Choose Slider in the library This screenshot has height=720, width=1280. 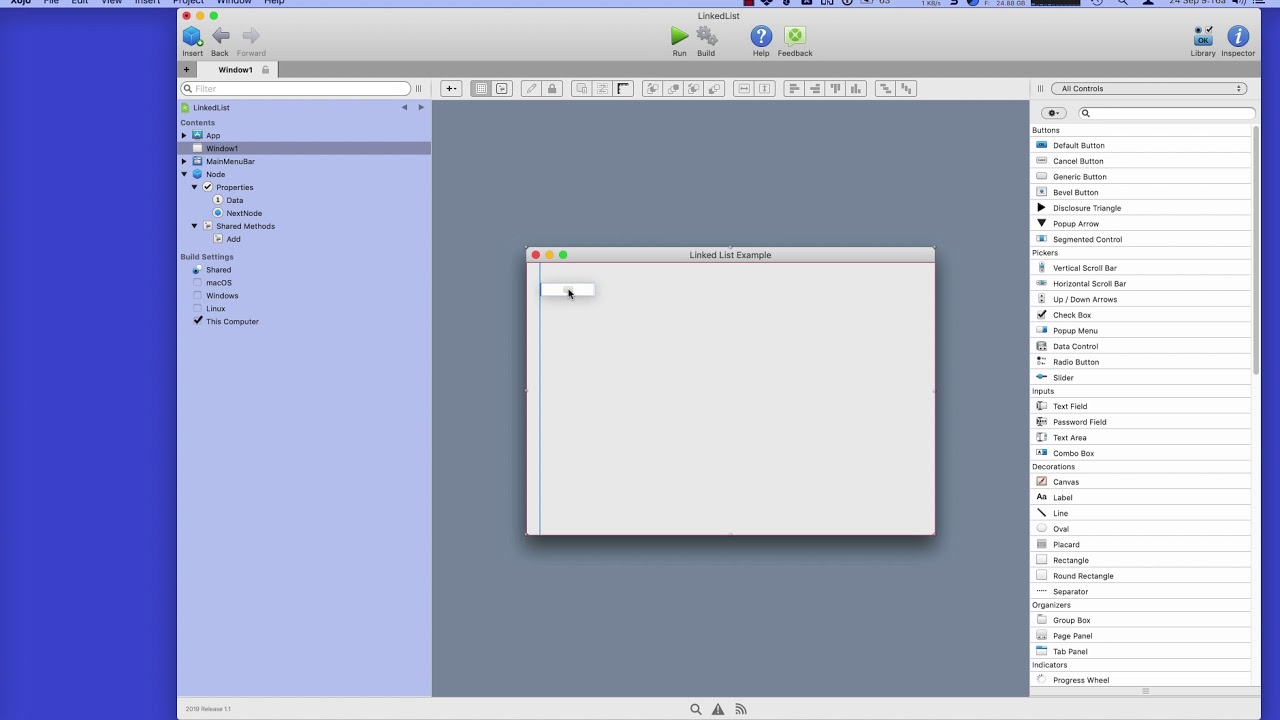1140,378
